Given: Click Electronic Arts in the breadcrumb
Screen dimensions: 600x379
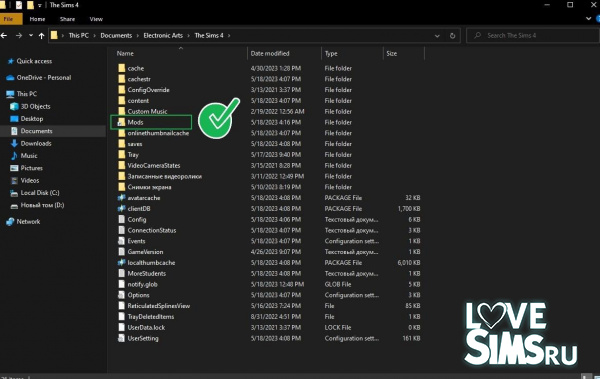Looking at the screenshot, I should click(163, 35).
